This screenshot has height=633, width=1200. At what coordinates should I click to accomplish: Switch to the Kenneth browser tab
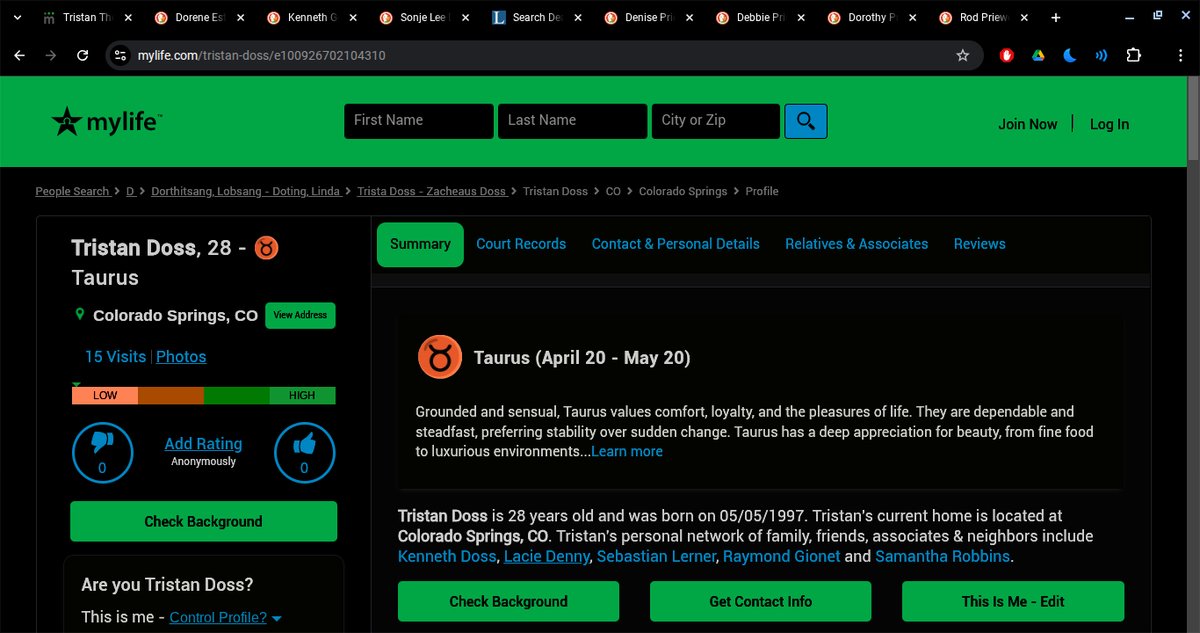click(x=312, y=17)
